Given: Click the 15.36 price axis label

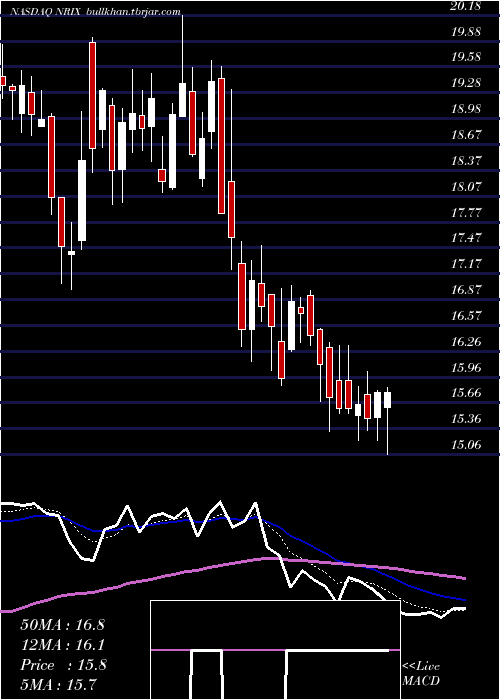Looking at the screenshot, I should click(x=467, y=419).
